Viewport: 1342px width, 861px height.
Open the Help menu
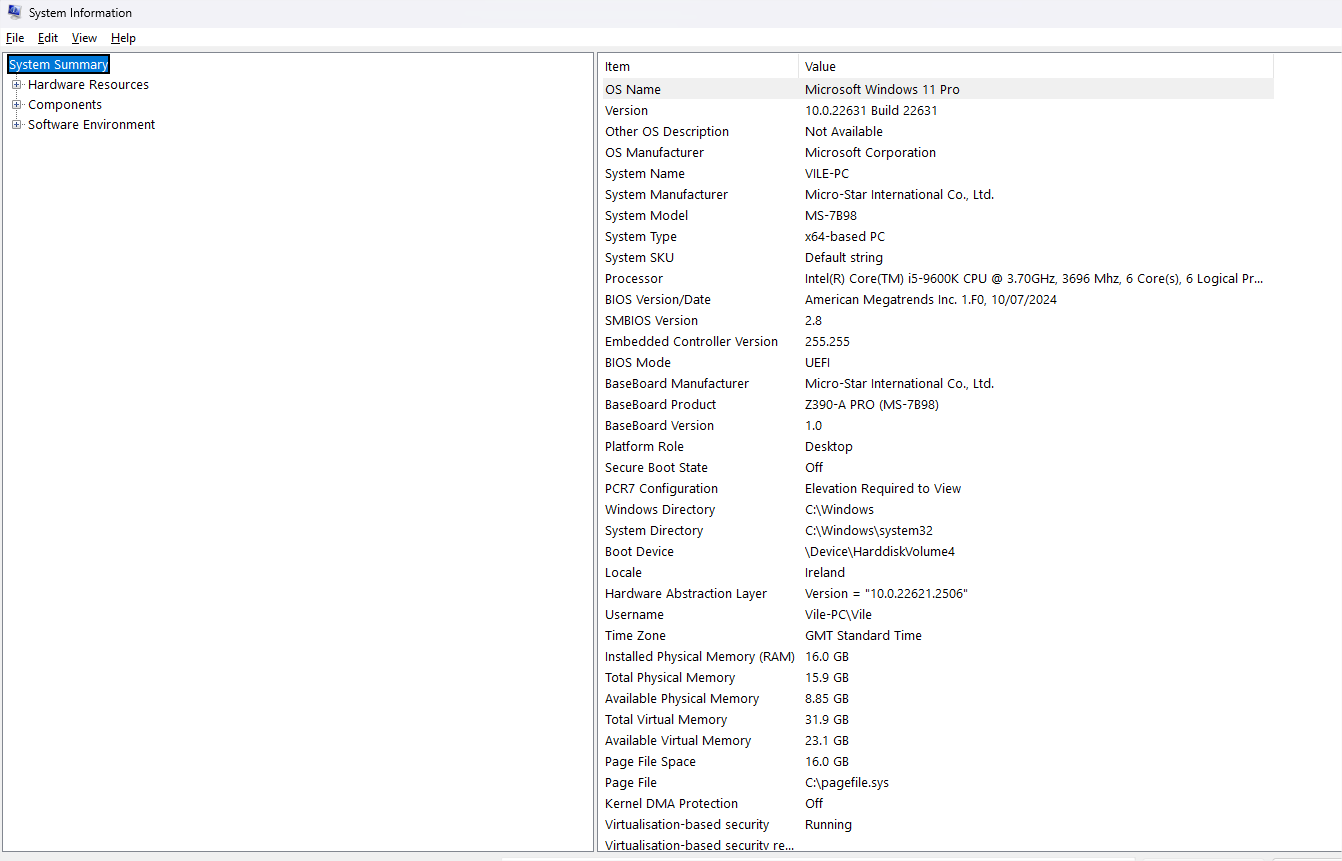pos(123,38)
